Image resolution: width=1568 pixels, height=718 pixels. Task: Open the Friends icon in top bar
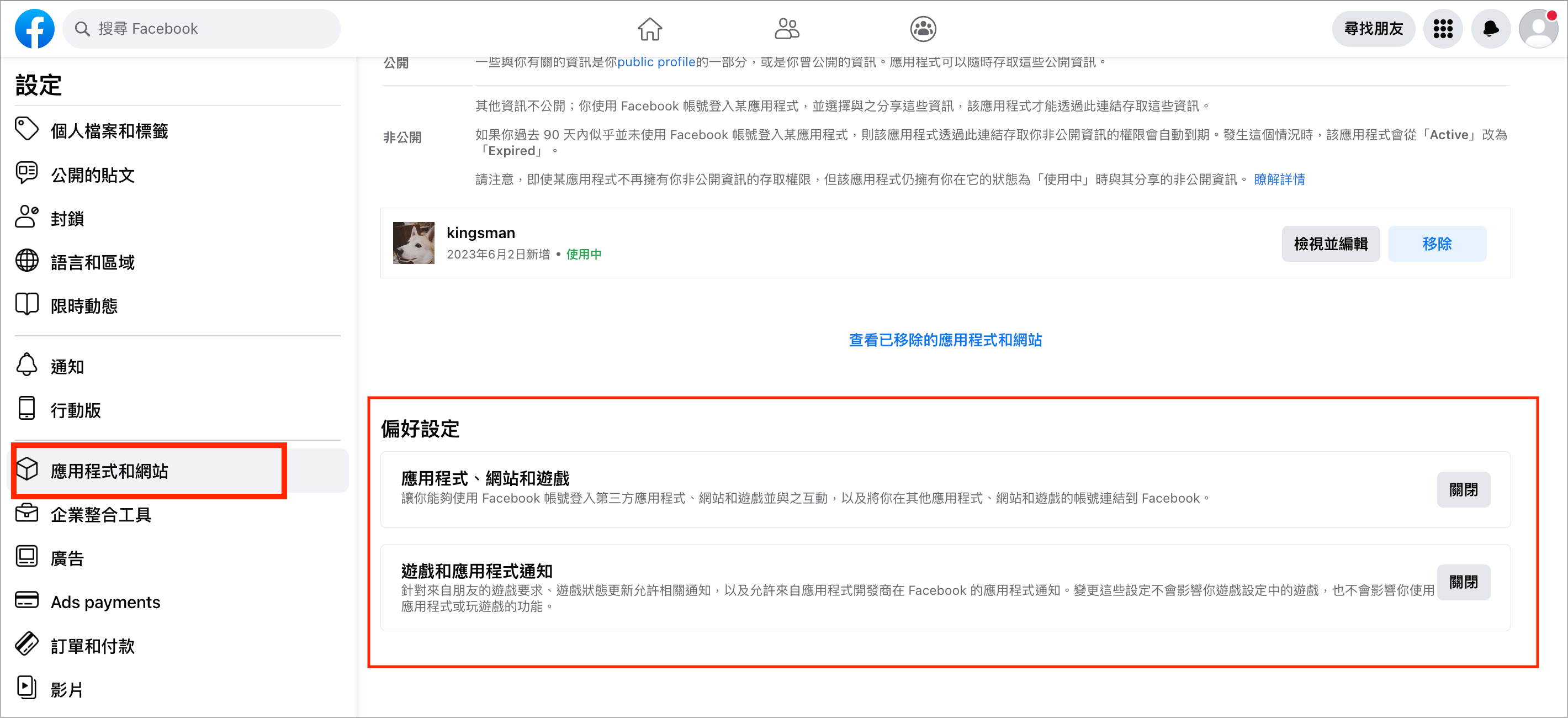786,29
